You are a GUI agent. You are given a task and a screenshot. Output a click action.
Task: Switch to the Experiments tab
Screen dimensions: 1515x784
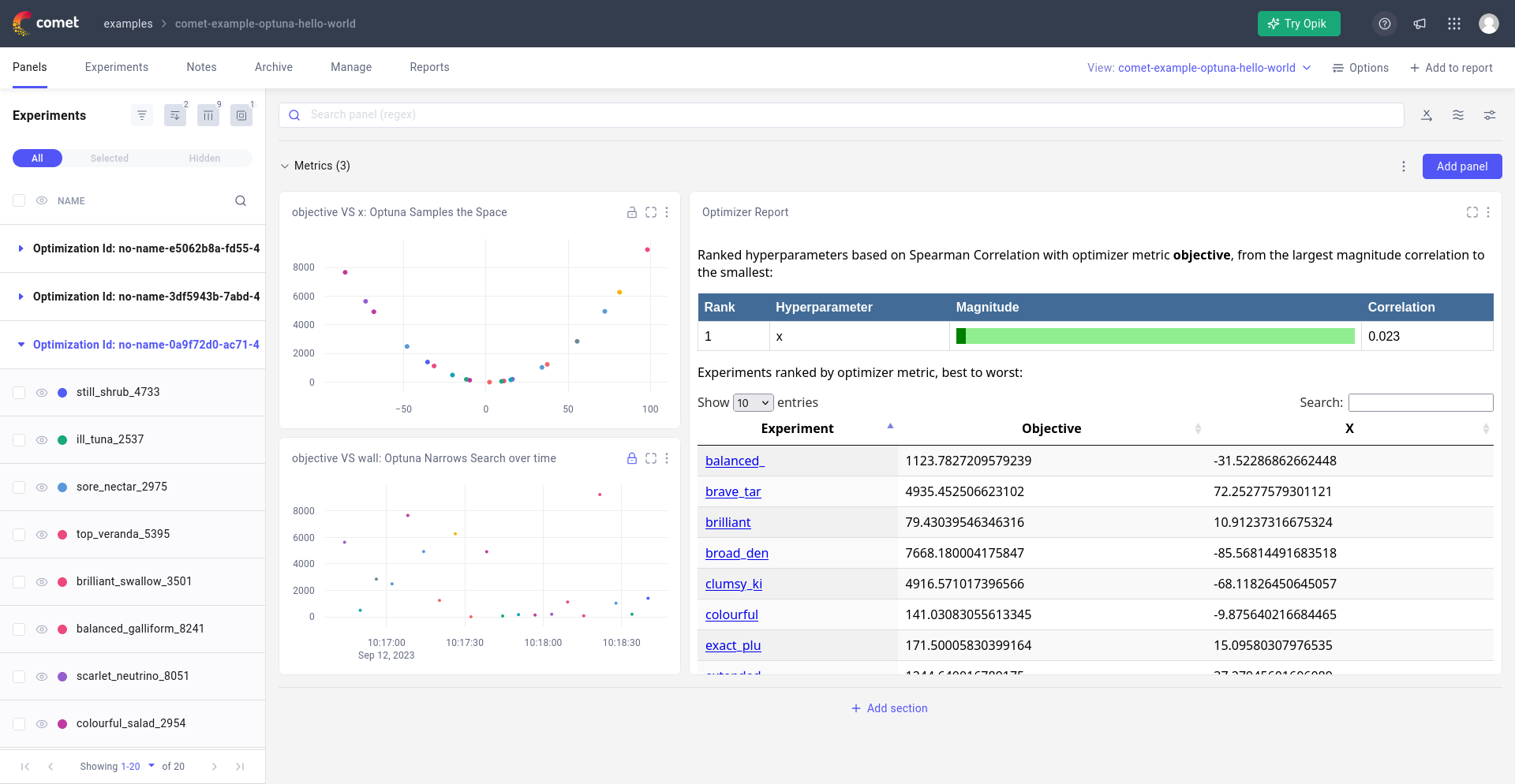click(x=116, y=67)
